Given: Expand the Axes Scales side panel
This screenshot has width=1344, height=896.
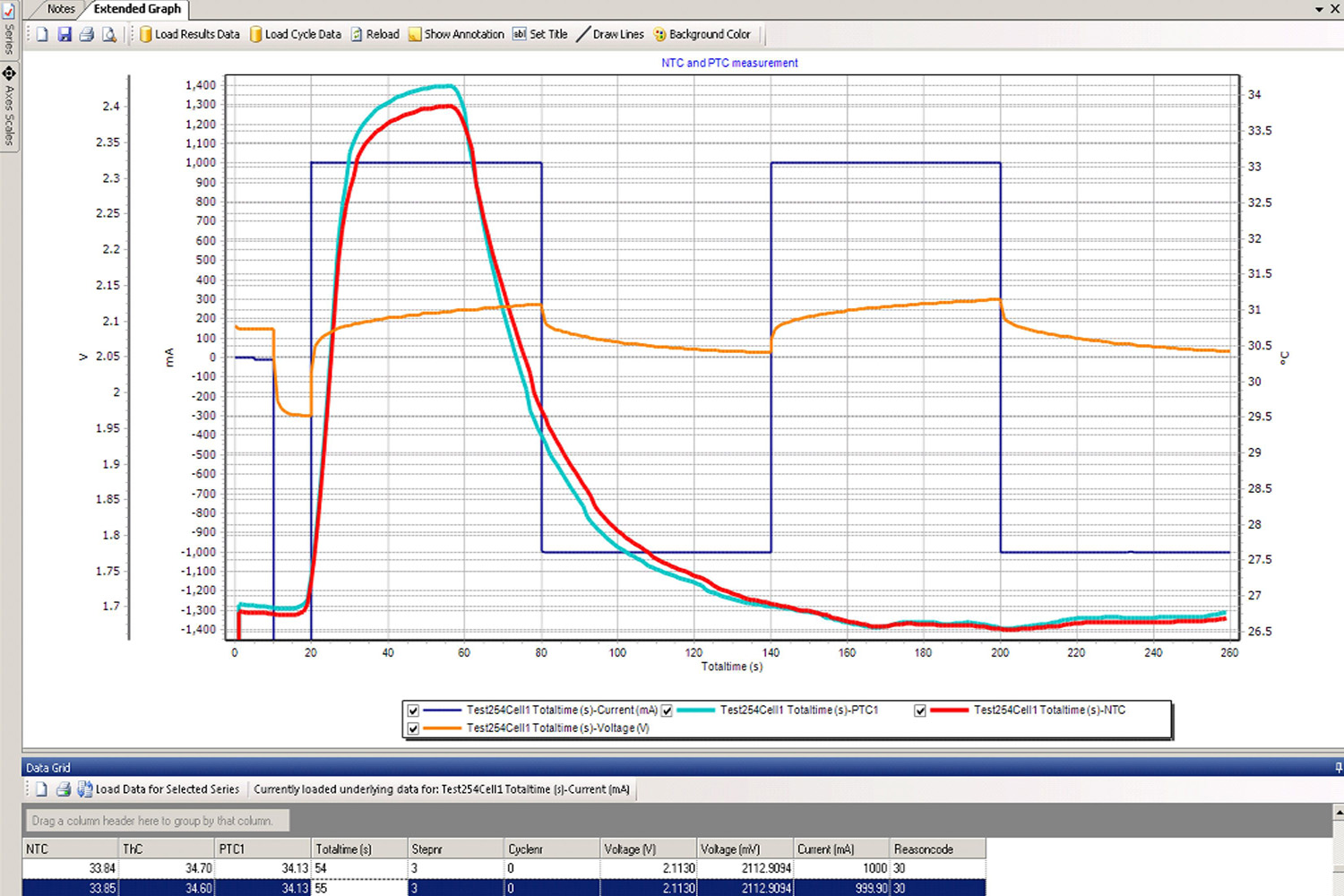Looking at the screenshot, I should click(9, 108).
